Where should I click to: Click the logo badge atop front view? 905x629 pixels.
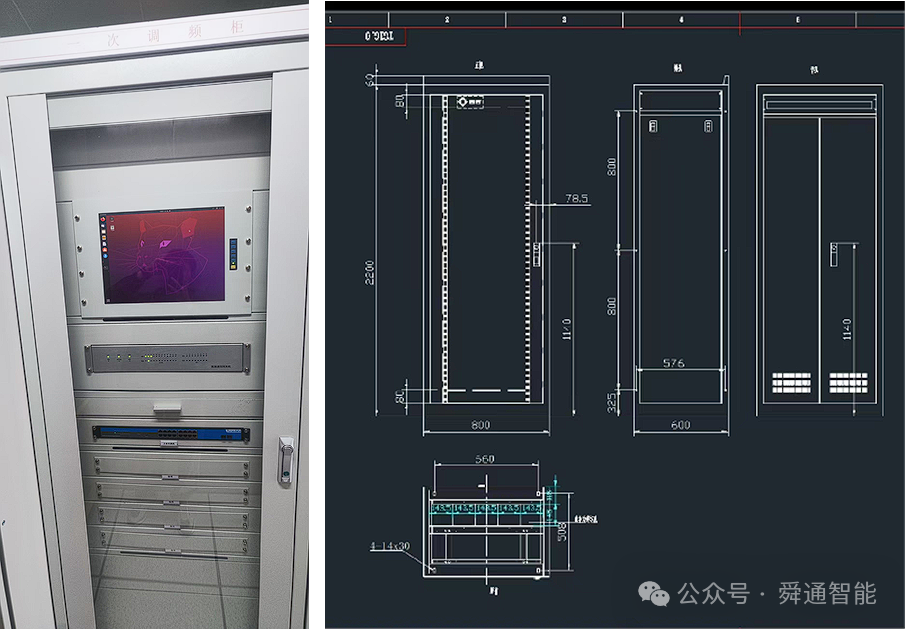pyautogui.click(x=470, y=102)
